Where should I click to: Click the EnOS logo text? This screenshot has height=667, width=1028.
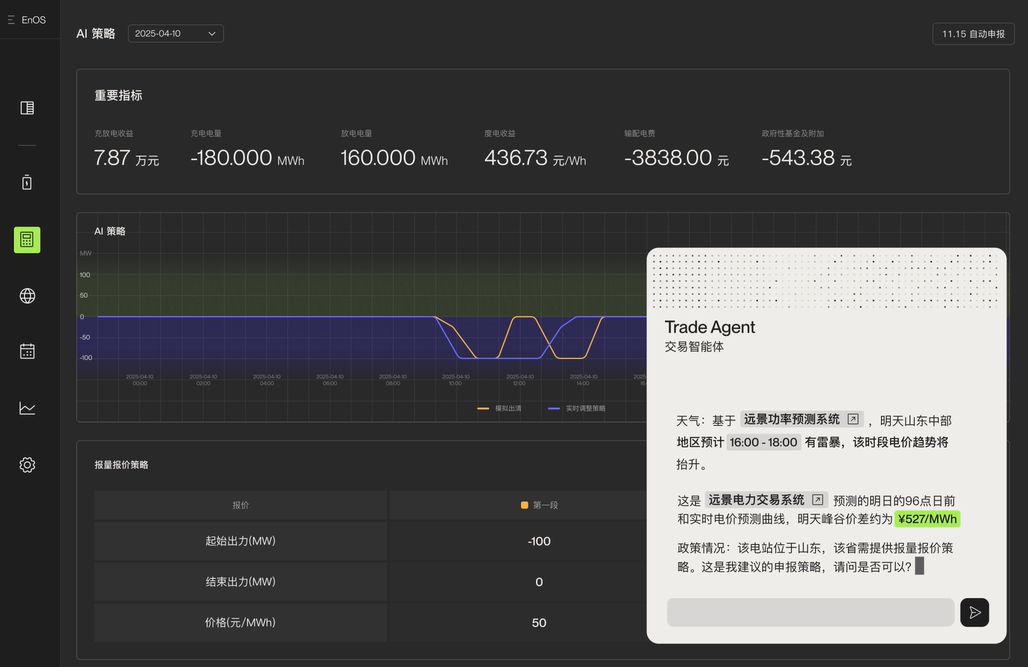33,20
